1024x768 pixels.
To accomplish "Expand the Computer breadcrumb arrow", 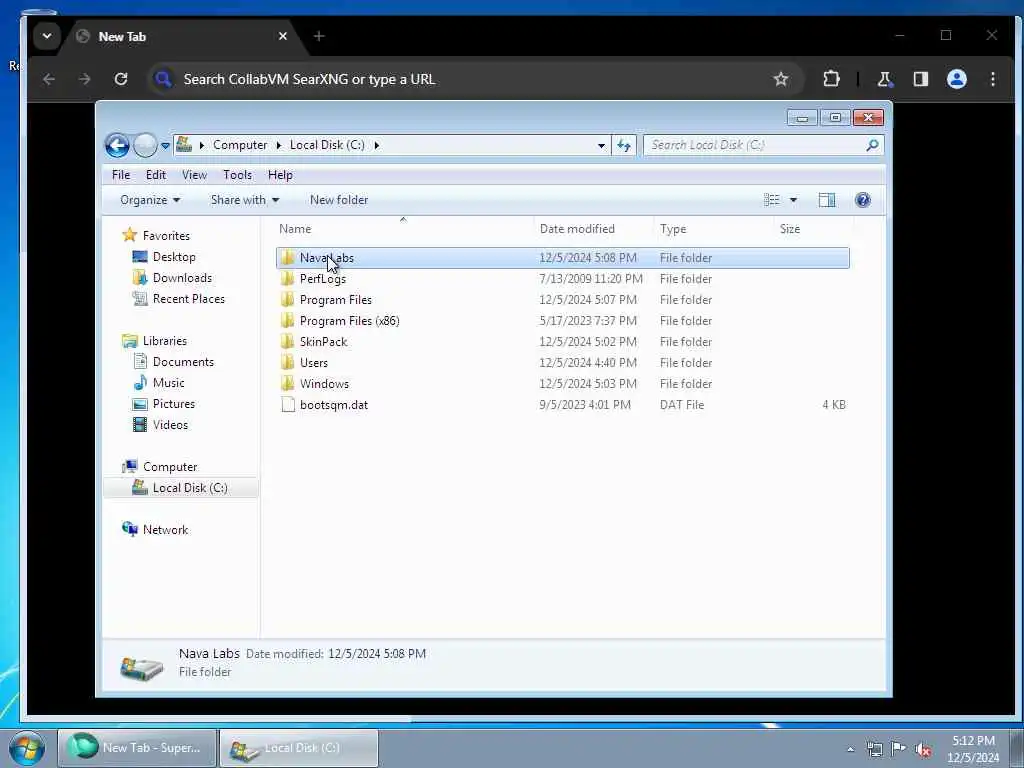I will [x=279, y=145].
